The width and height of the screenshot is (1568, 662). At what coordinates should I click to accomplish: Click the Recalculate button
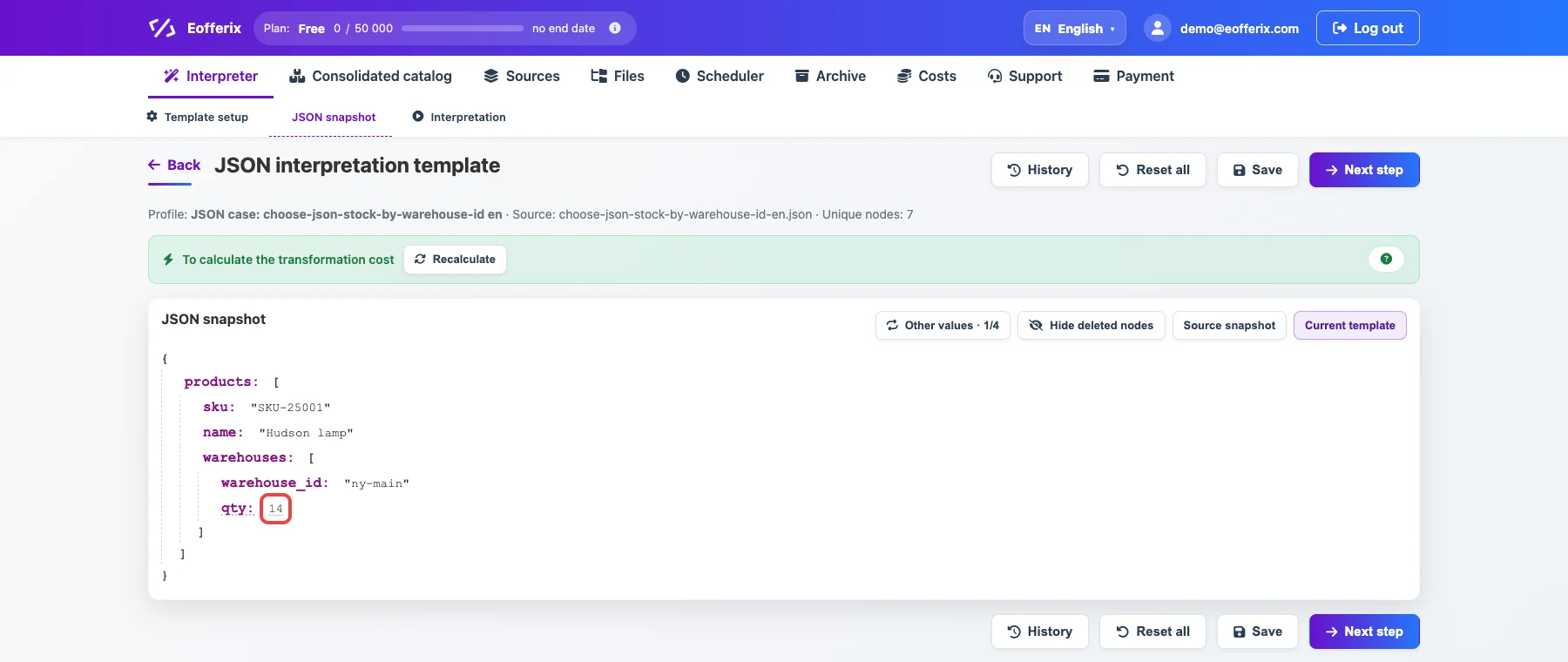click(x=455, y=260)
